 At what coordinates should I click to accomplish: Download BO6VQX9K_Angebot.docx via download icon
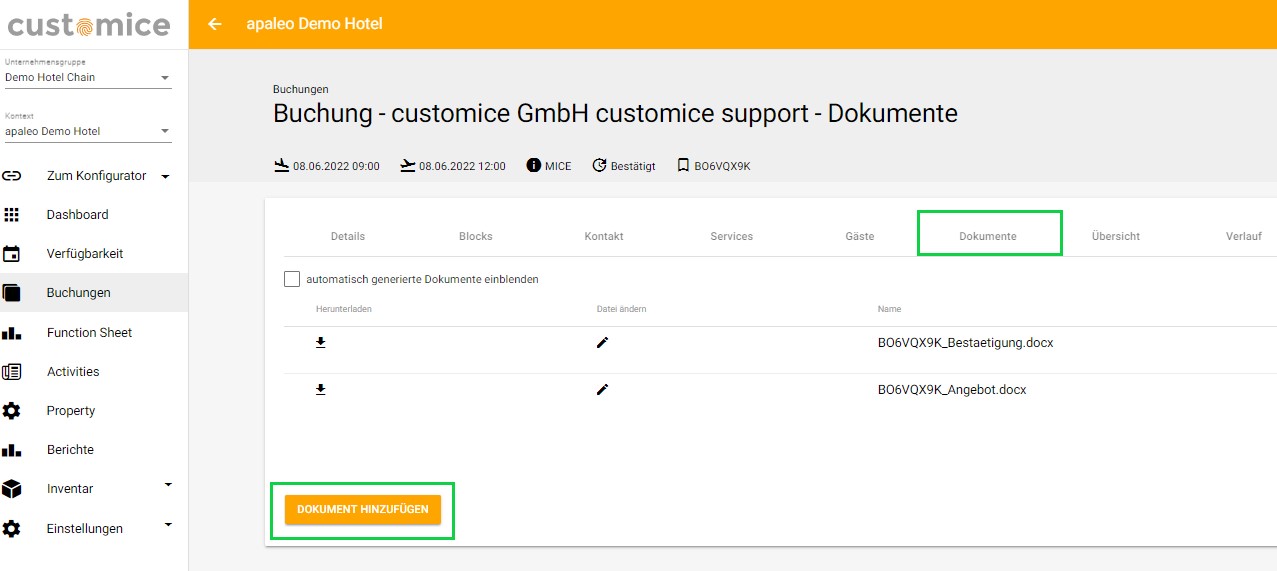pos(321,389)
